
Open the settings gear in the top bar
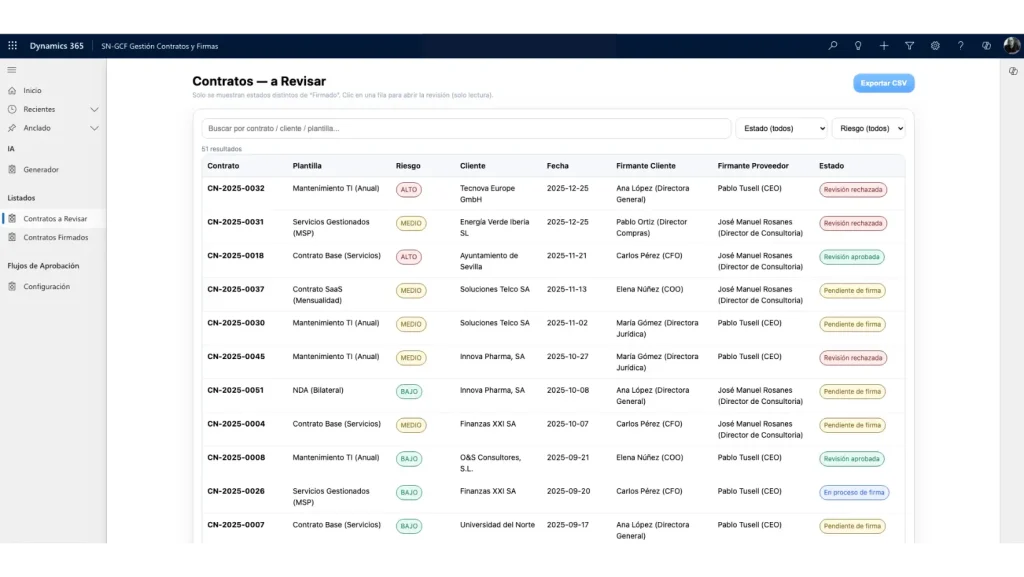click(935, 46)
